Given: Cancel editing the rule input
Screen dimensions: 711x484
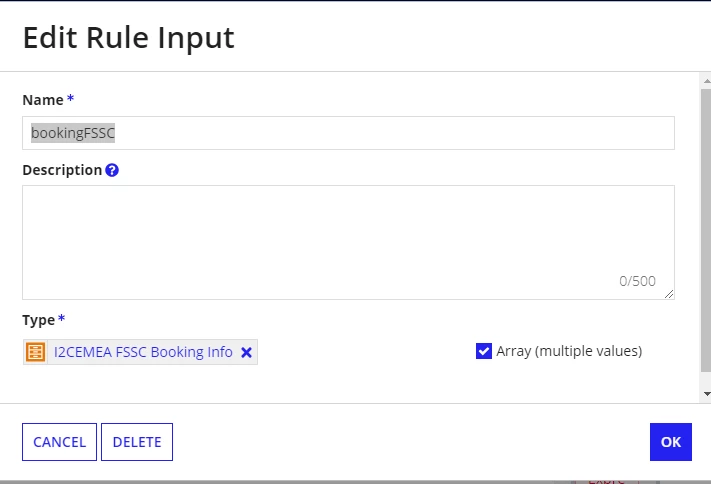Looking at the screenshot, I should [x=59, y=442].
